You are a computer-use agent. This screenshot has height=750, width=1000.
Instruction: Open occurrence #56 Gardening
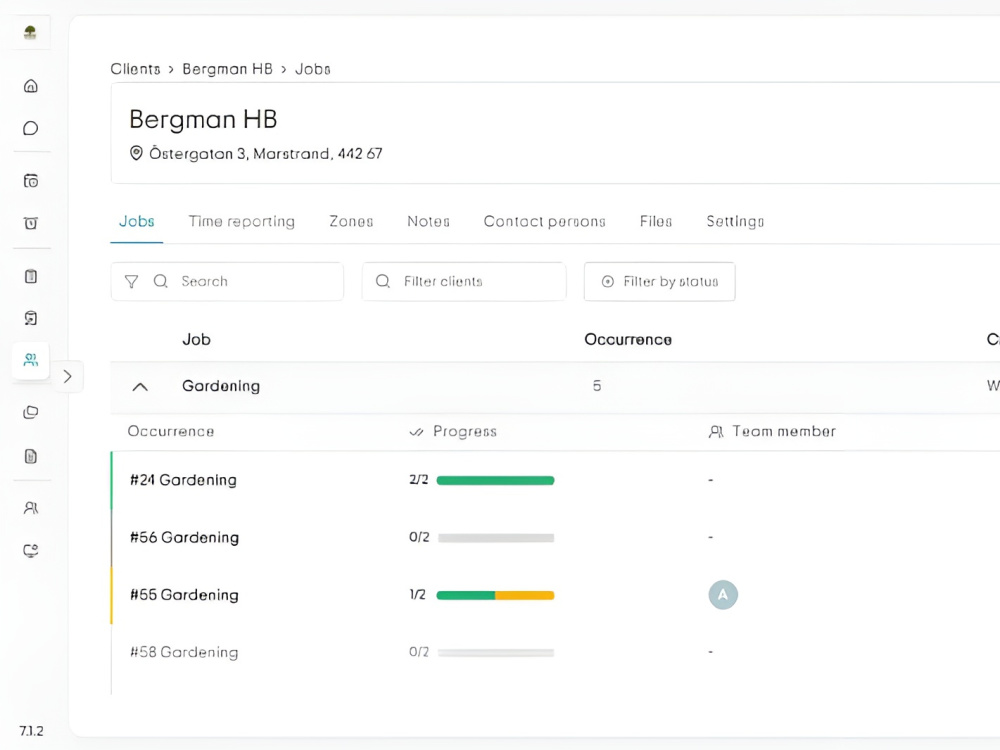[184, 538]
